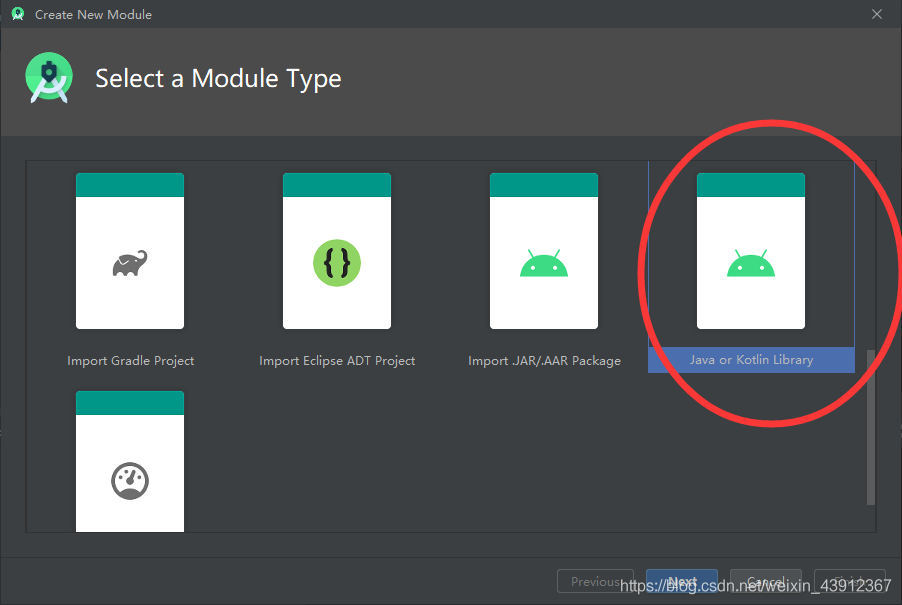Cancel the module creation dialog
Screen dimensions: 902x605
click(766, 581)
